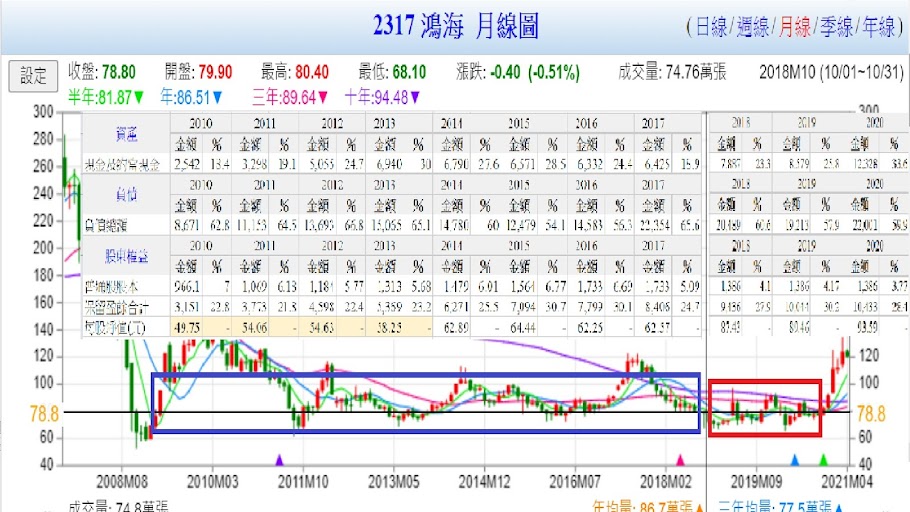Click the 2,542 cash amount cell for 2010
The height and width of the screenshot is (512, 910).
pos(187,164)
